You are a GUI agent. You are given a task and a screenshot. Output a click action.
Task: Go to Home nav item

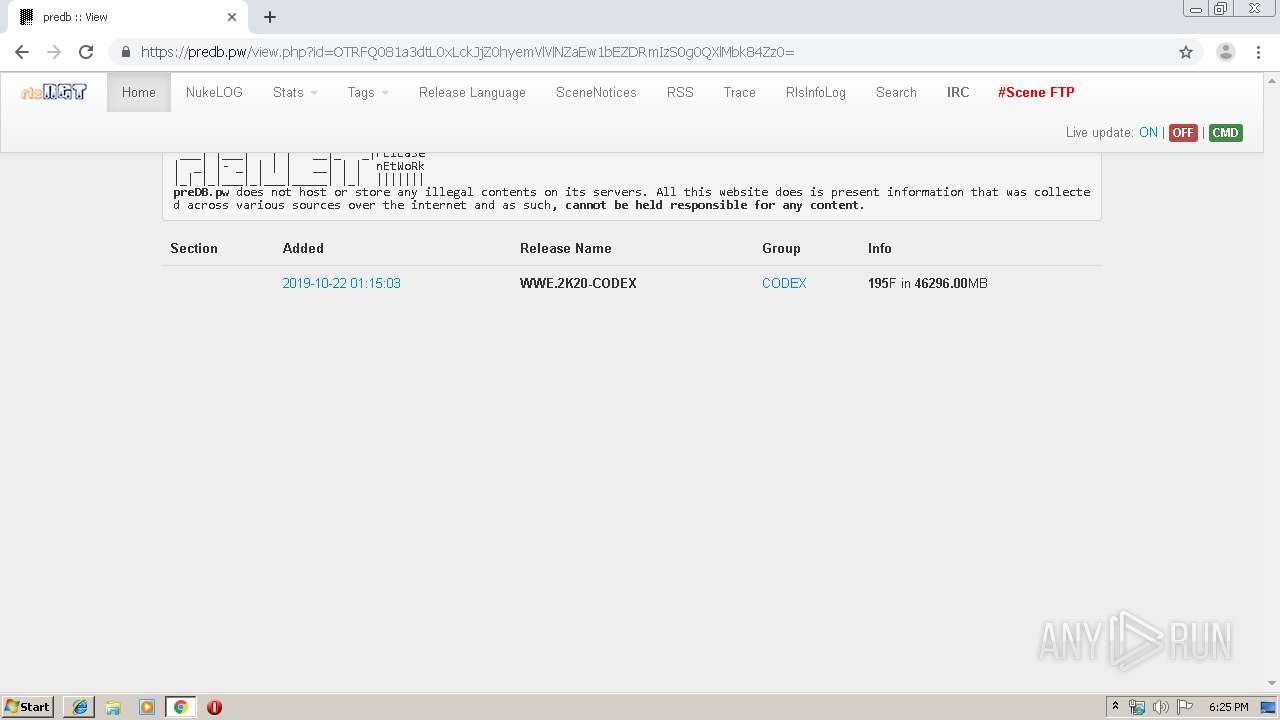click(x=139, y=92)
